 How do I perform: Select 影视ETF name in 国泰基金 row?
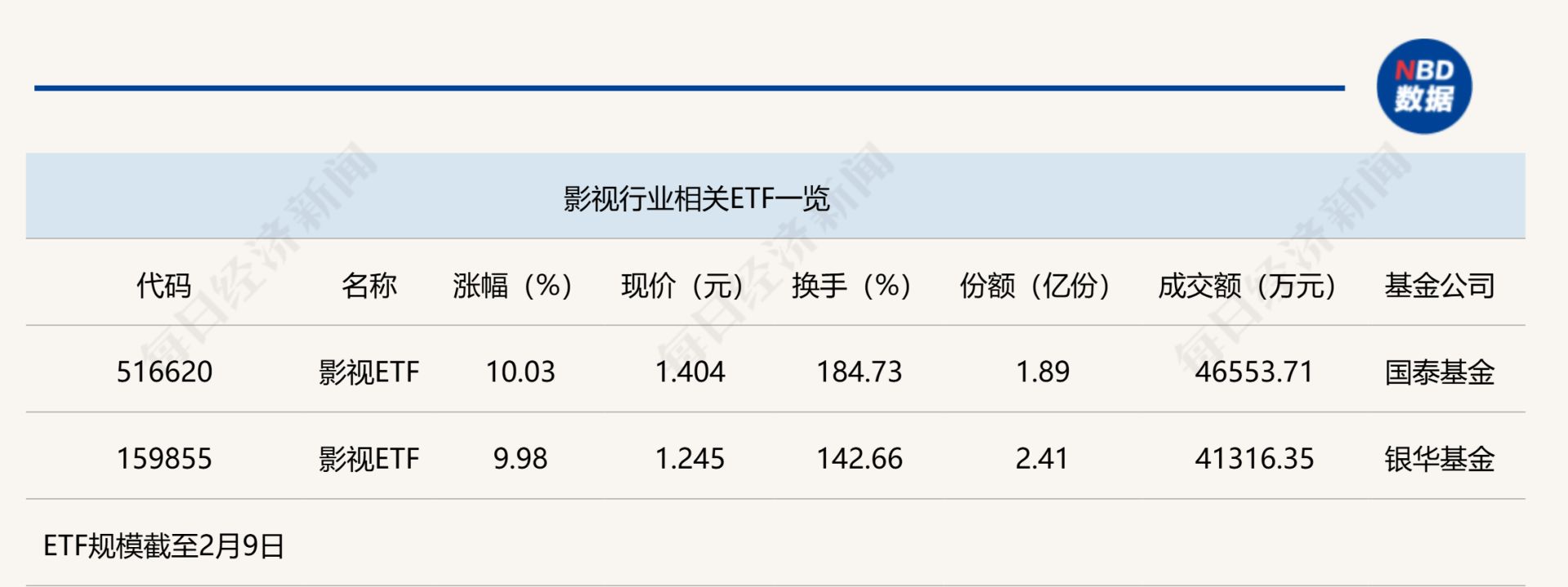coord(369,372)
